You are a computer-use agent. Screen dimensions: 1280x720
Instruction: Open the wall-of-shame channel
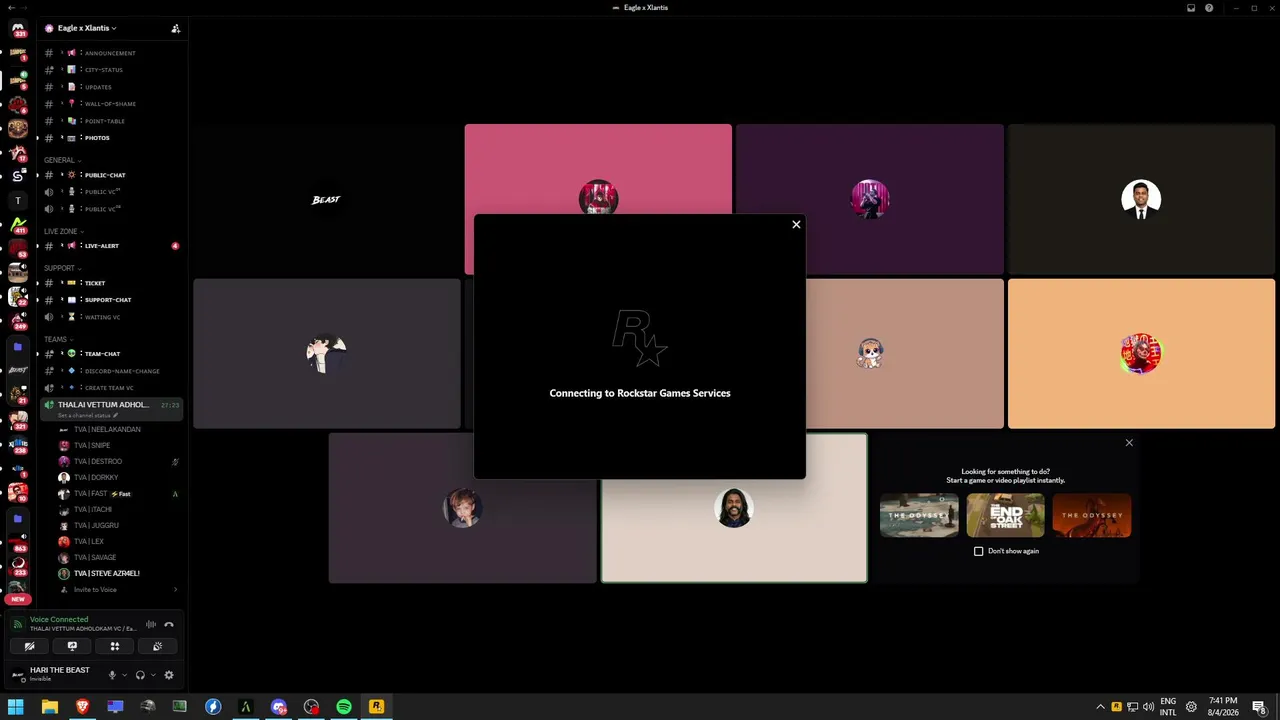coord(111,104)
